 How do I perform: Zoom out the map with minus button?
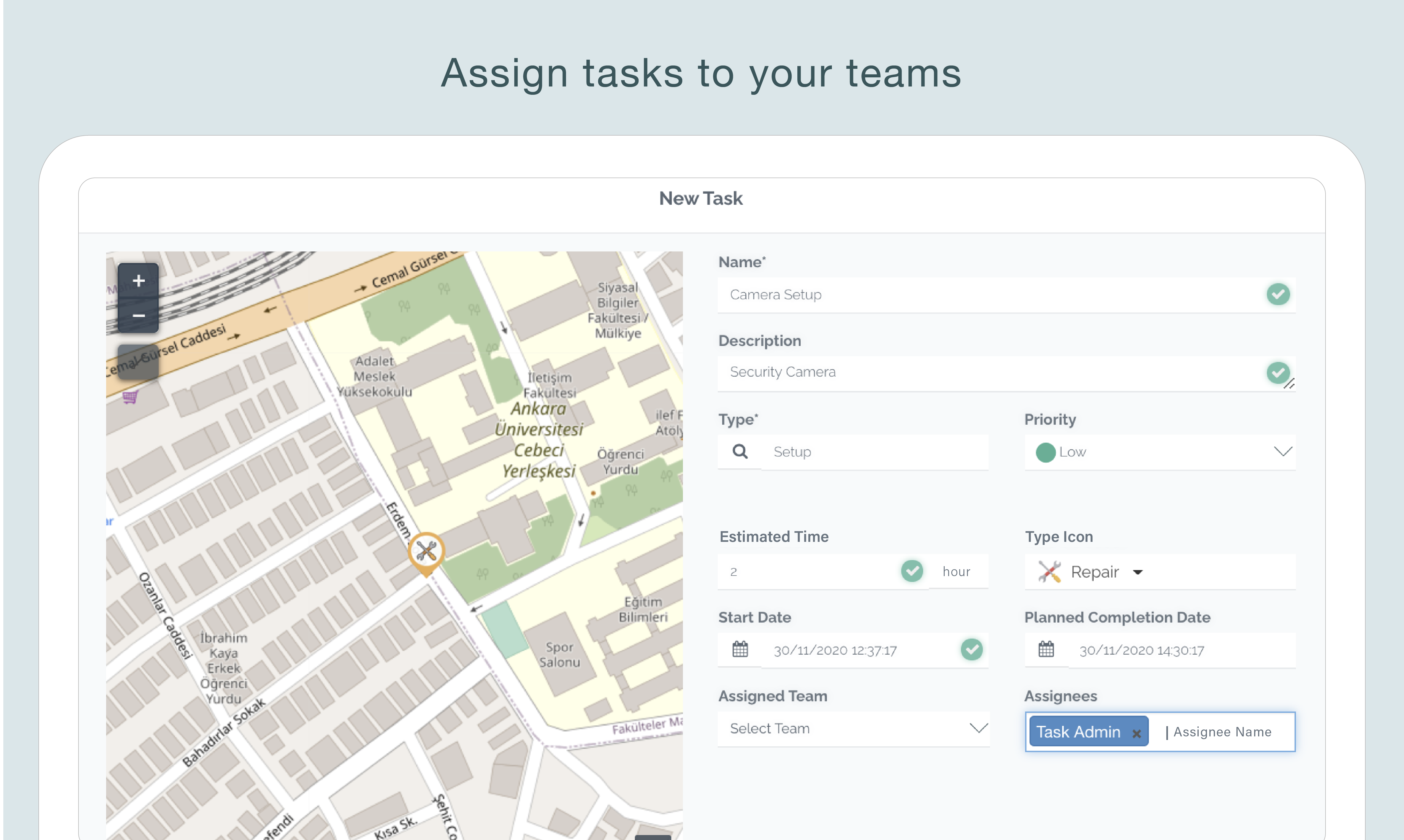(138, 315)
